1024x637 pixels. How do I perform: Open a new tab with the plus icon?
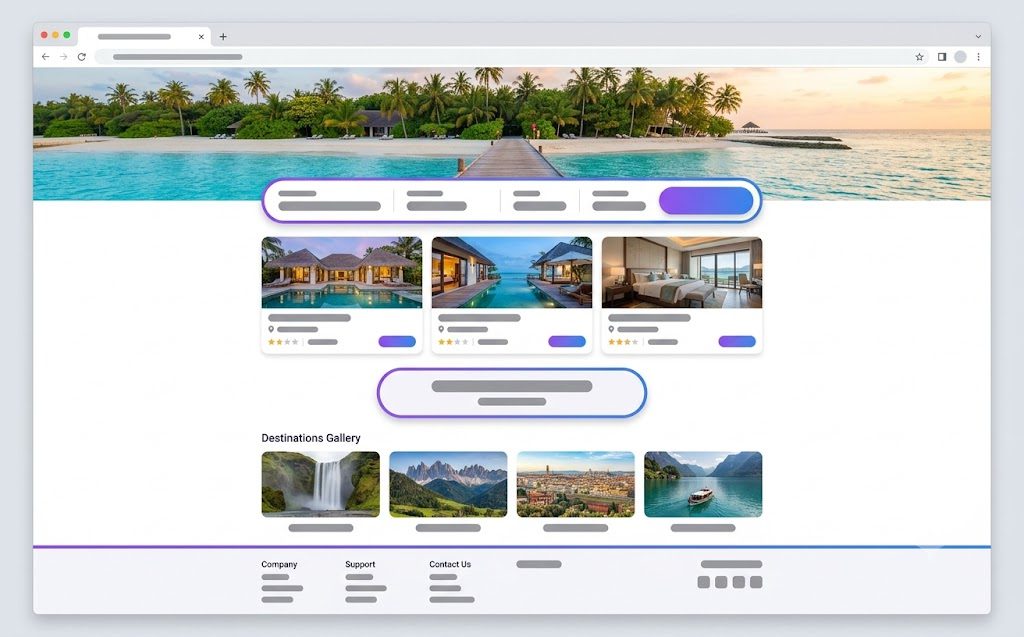click(x=223, y=37)
